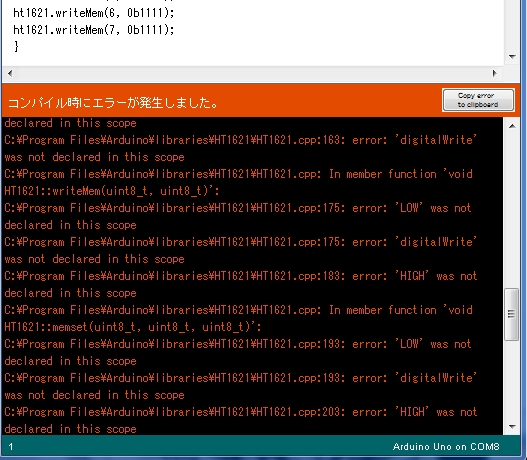The width and height of the screenshot is (527, 460).
Task: Place cursor on writeMem(6, 0b1111) code line
Action: [94, 13]
